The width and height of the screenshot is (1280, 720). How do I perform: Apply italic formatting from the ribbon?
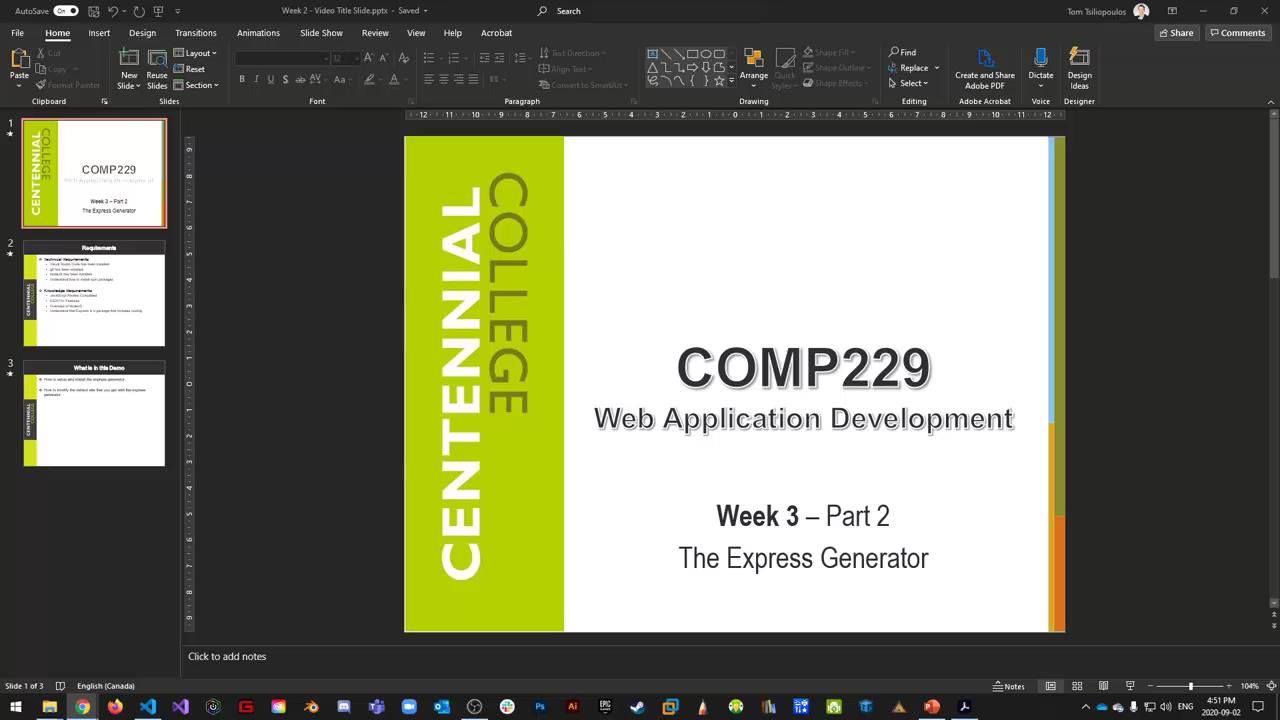tap(256, 79)
